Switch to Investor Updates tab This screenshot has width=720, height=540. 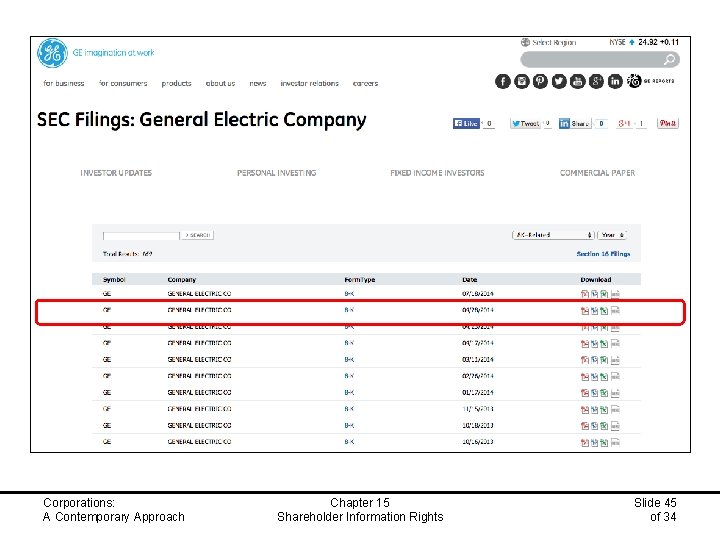coord(116,173)
